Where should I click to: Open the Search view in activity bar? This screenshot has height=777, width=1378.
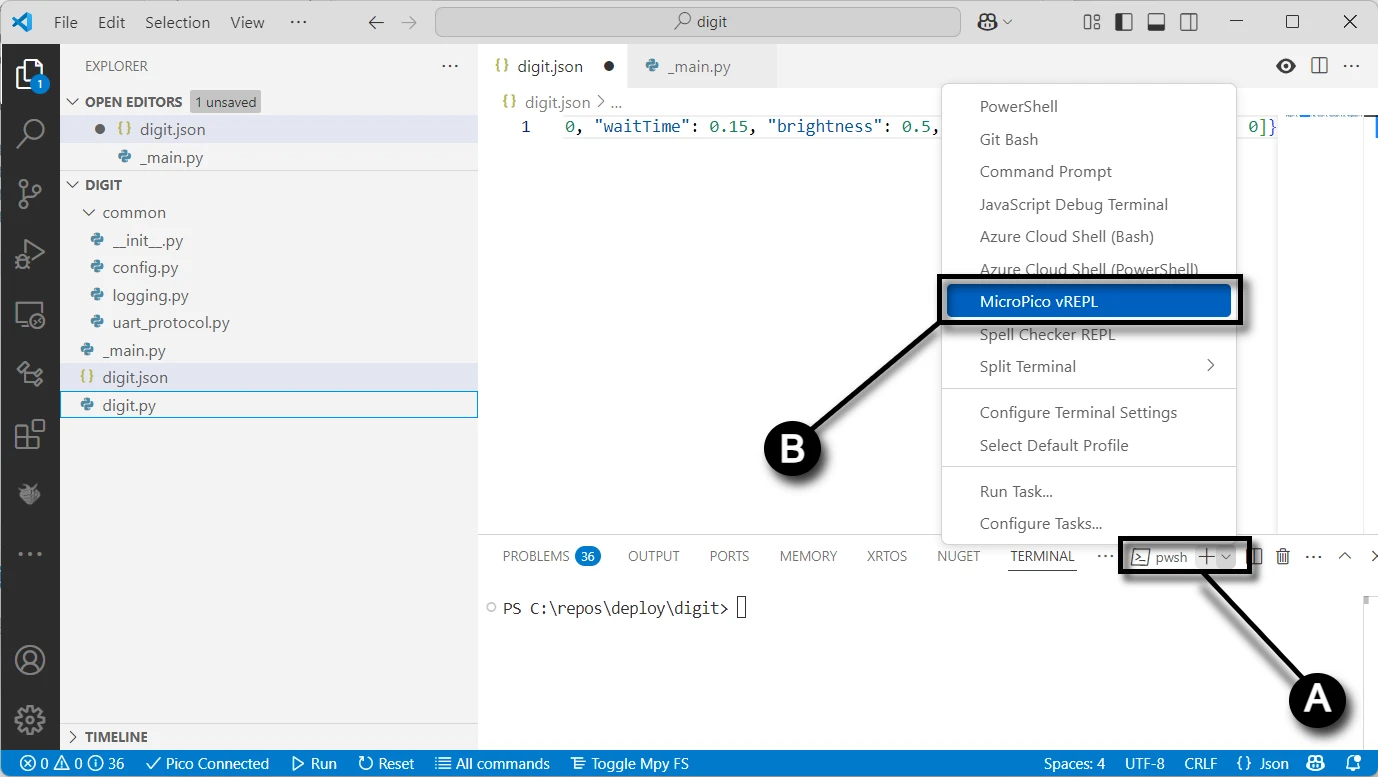30,133
